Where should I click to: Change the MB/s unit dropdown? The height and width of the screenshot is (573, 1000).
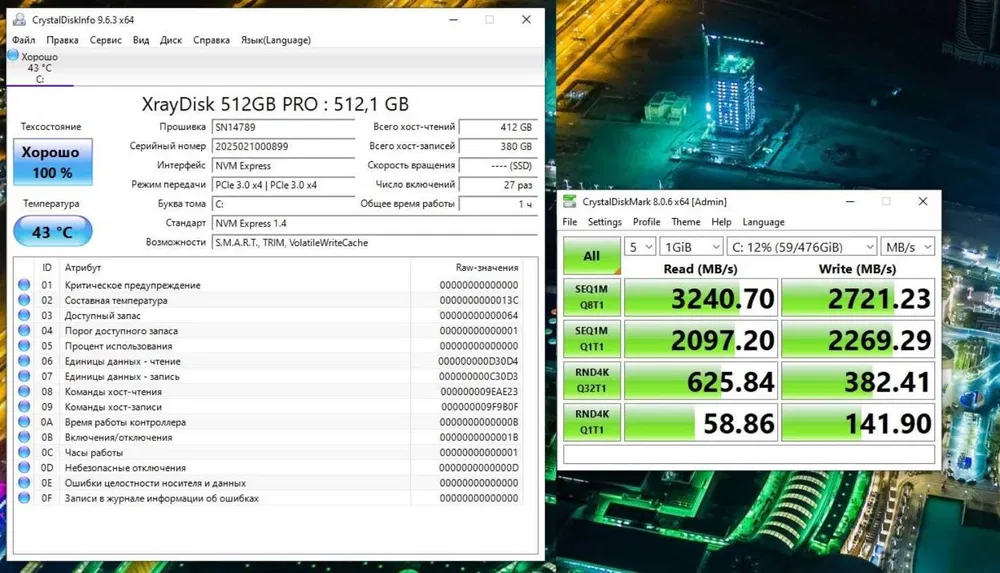point(907,246)
